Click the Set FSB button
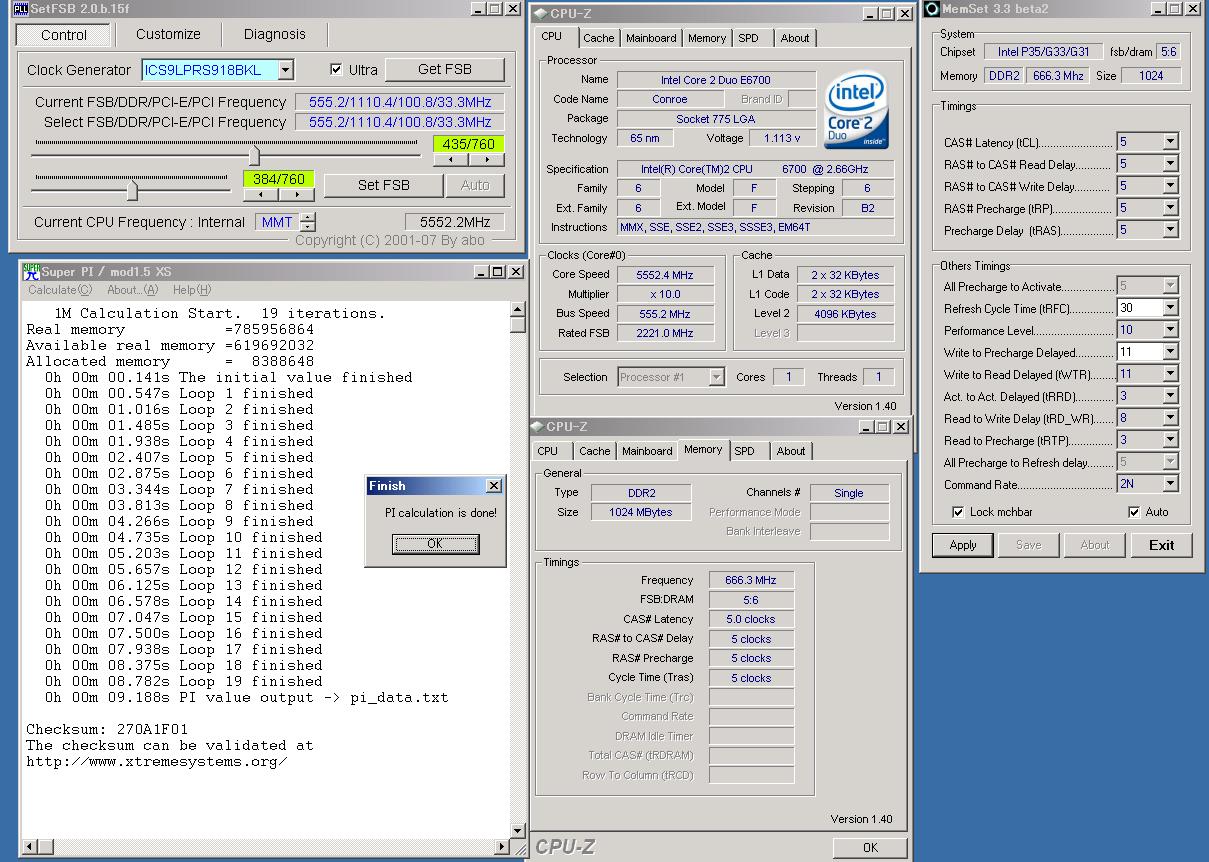 point(384,185)
